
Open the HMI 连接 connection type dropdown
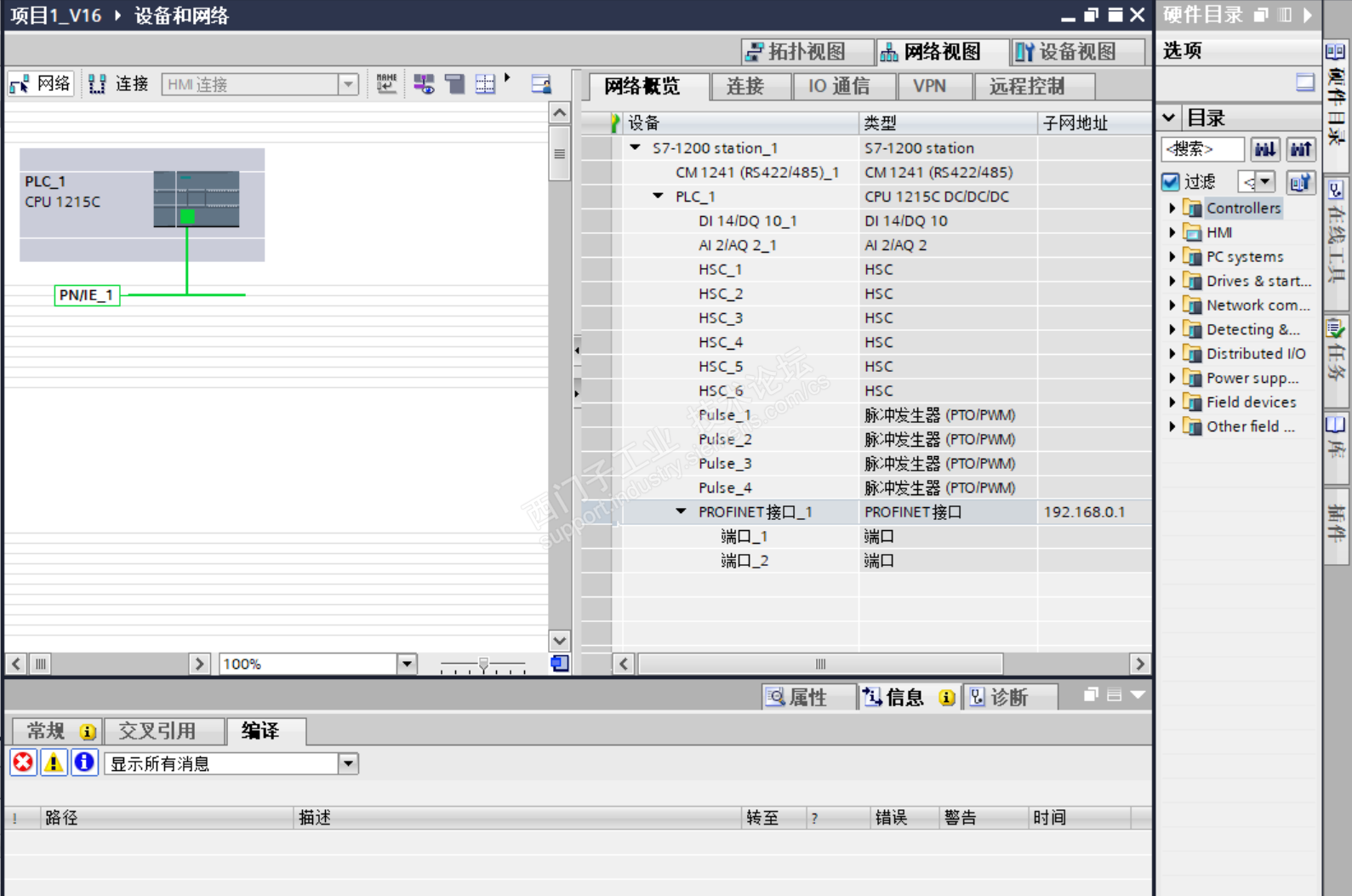[347, 84]
